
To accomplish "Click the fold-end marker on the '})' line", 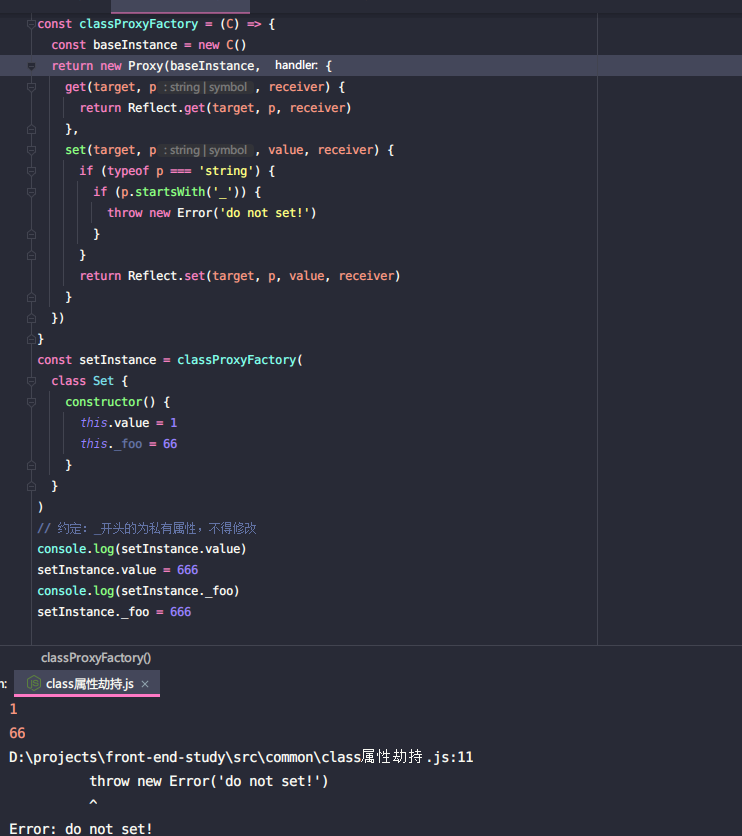I will pyautogui.click(x=31, y=318).
